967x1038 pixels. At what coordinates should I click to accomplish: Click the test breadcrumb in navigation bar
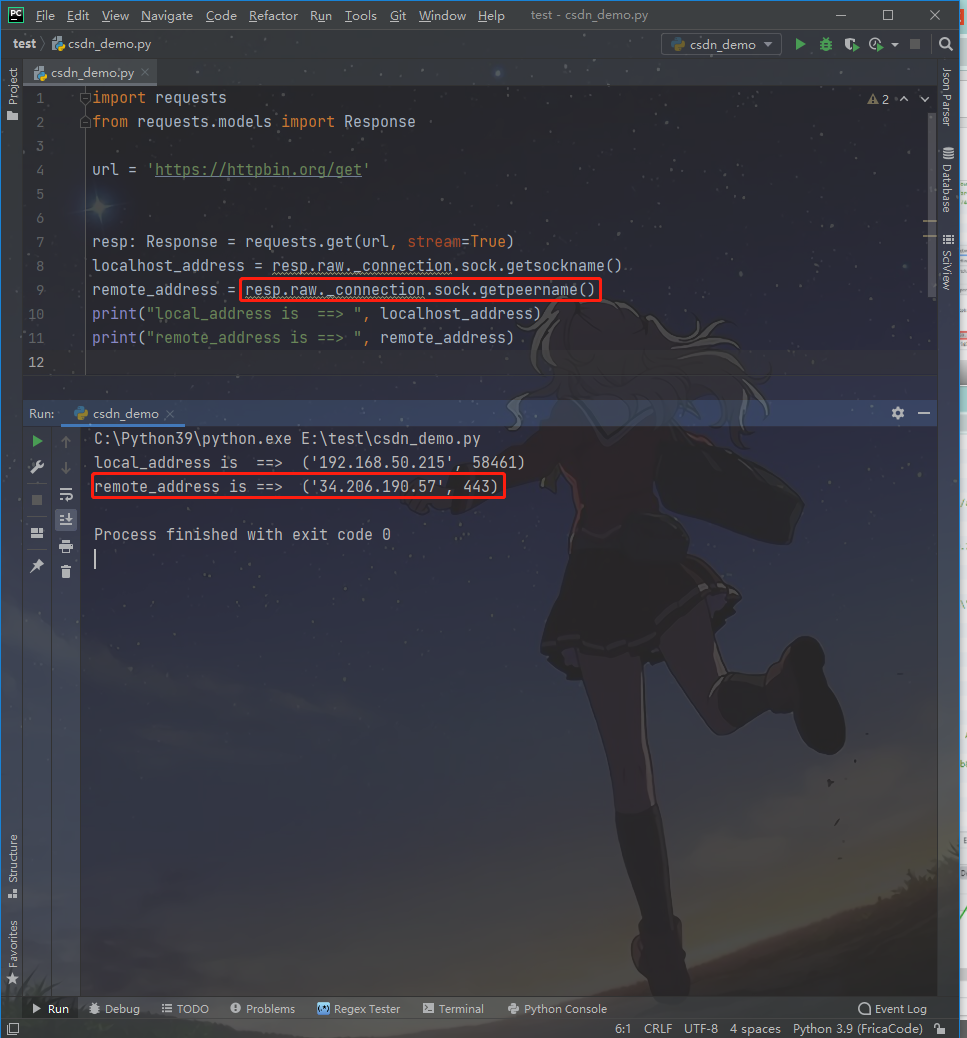click(24, 44)
